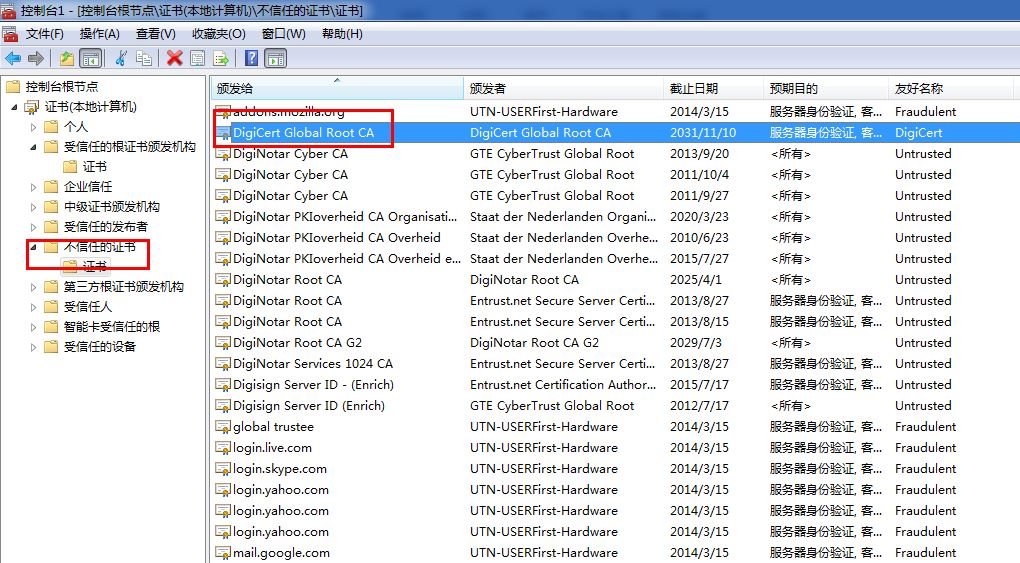The height and width of the screenshot is (563, 1020).
Task: Open the 文件(F) menu
Action: [x=44, y=34]
